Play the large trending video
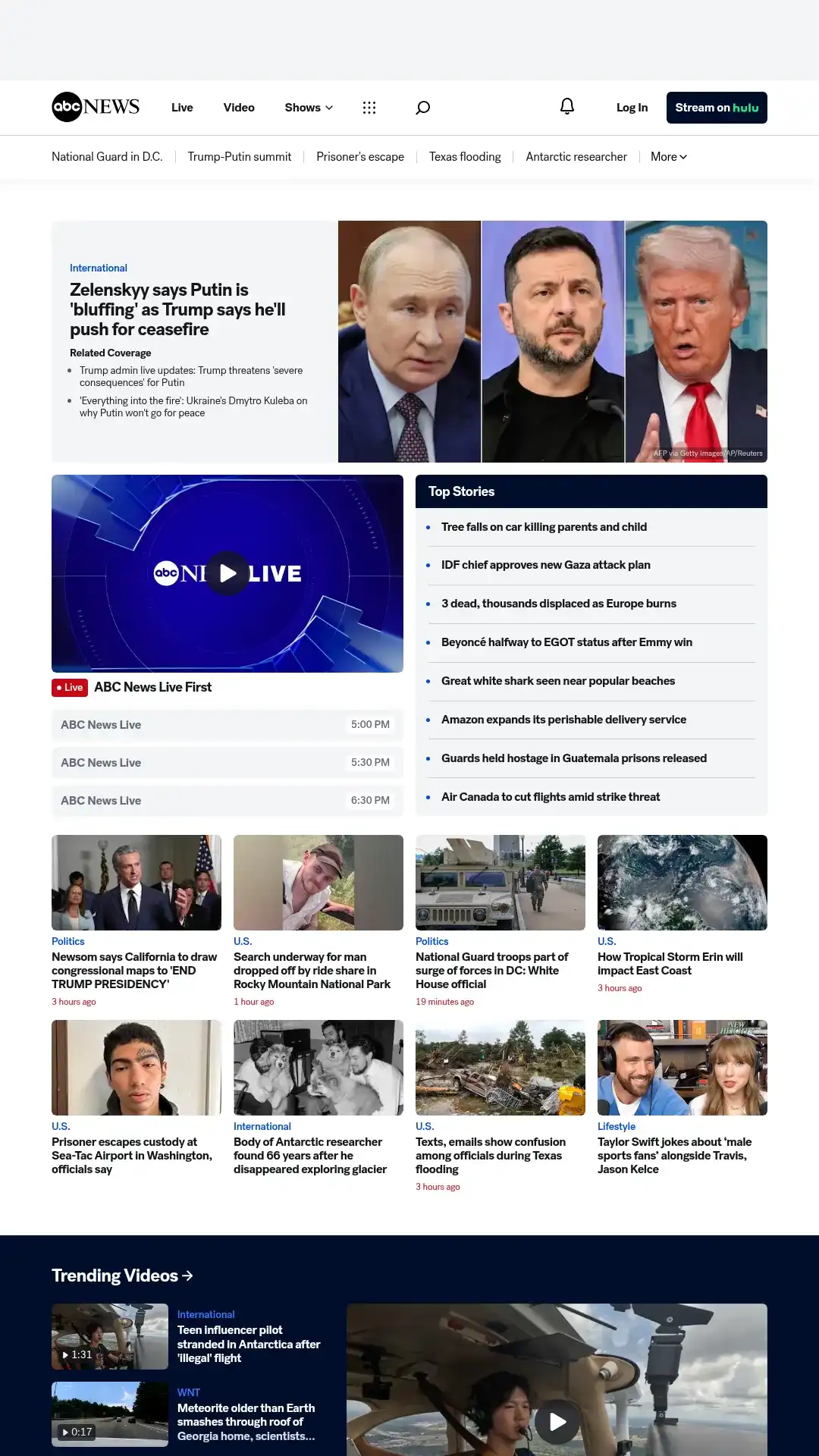This screenshot has width=819, height=1456. tap(557, 1421)
